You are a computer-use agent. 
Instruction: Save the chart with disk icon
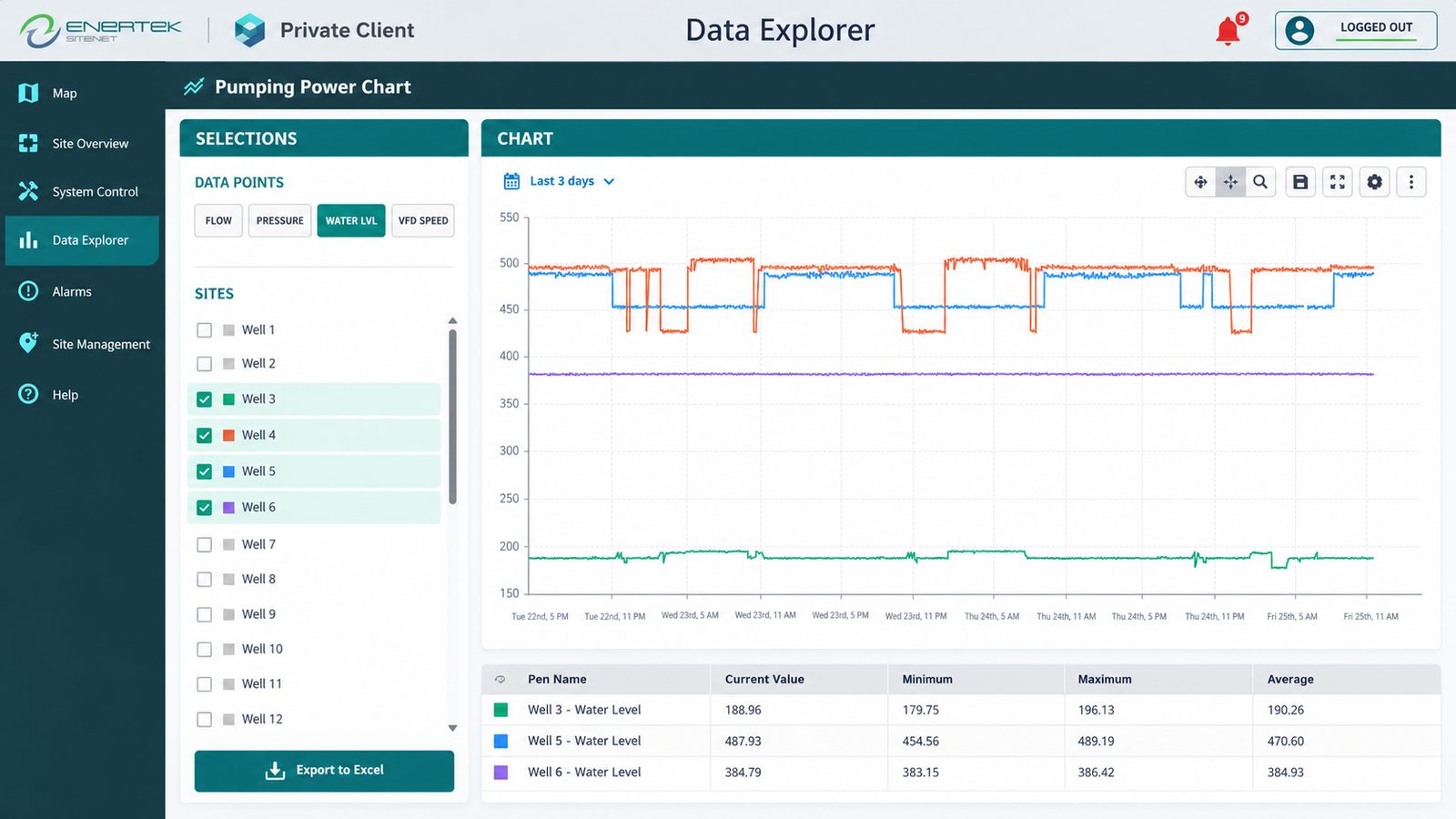tap(1300, 182)
